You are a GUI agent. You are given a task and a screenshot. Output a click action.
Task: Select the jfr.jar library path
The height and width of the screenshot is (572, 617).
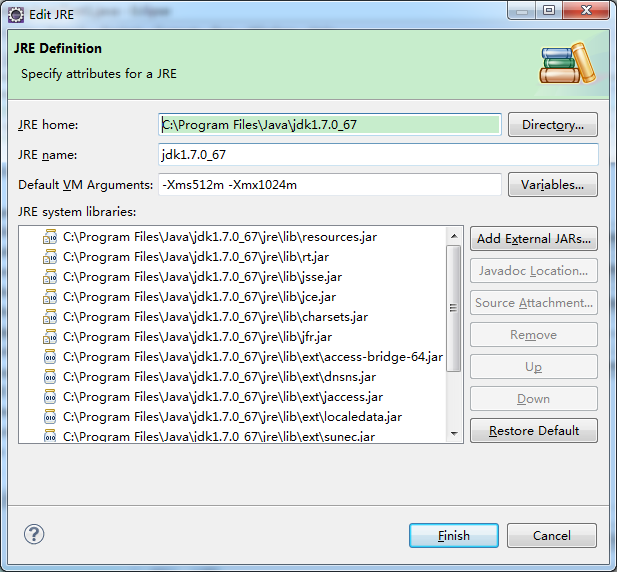pyautogui.click(x=198, y=337)
